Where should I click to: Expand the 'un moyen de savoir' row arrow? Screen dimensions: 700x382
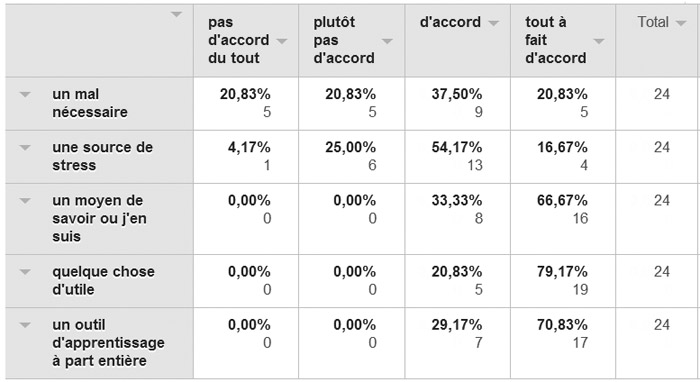point(25,201)
